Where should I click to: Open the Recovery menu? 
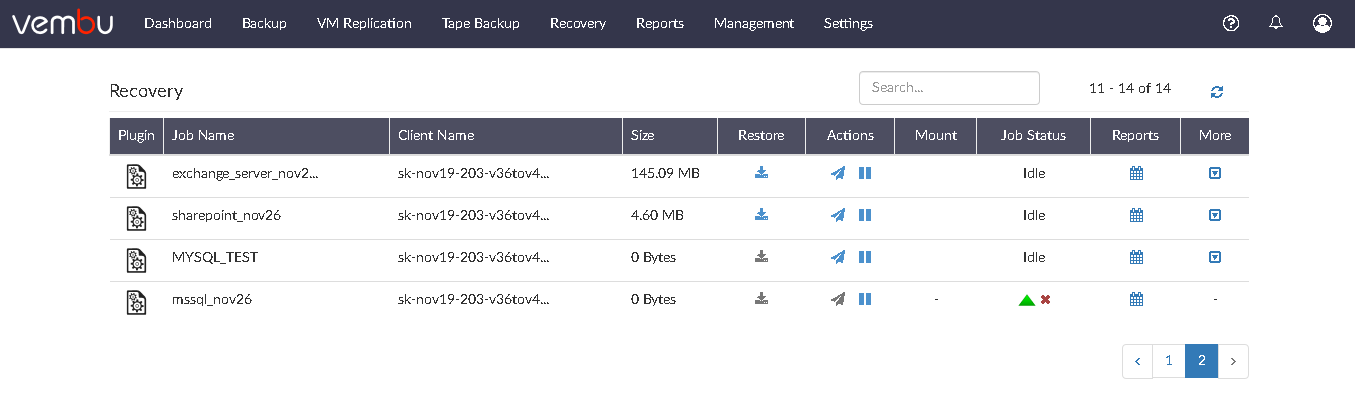point(578,23)
